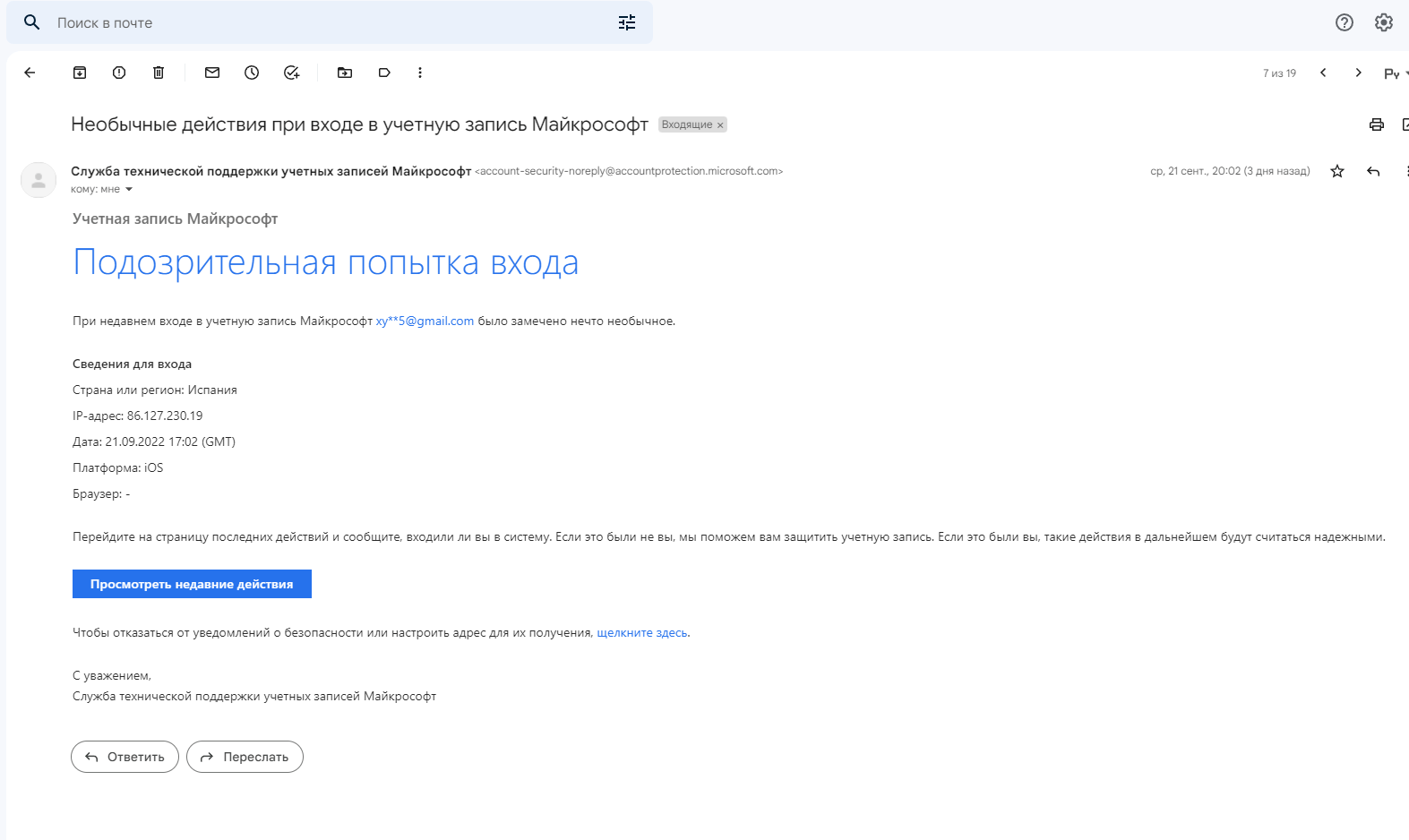This screenshot has height=840, width=1409.
Task: Open the Settings gear icon
Action: pos(1384,22)
